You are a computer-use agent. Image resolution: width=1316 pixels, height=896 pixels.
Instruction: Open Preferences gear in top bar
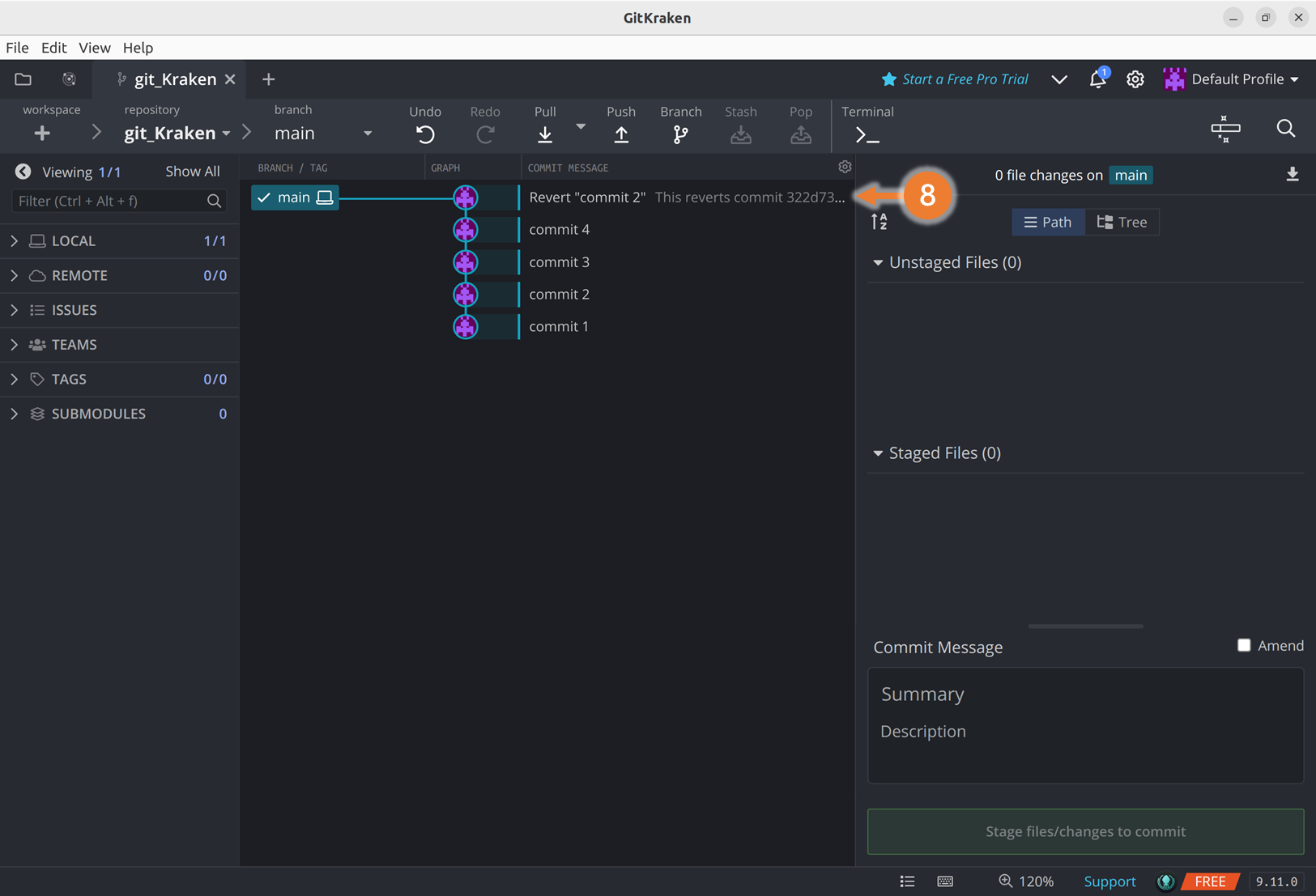coord(1135,79)
